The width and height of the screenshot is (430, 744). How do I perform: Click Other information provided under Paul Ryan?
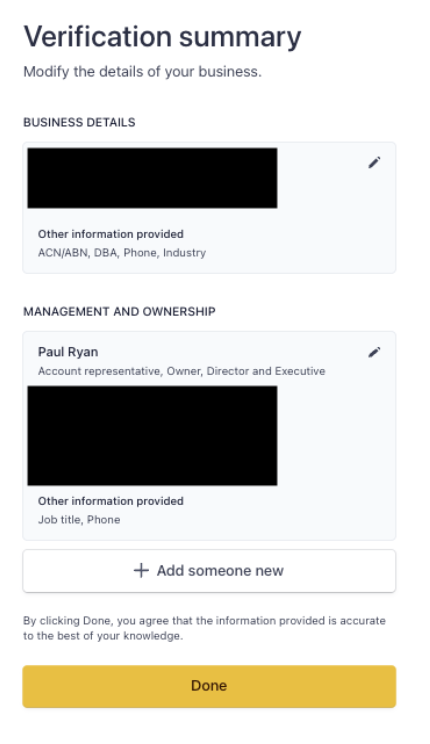pos(111,501)
